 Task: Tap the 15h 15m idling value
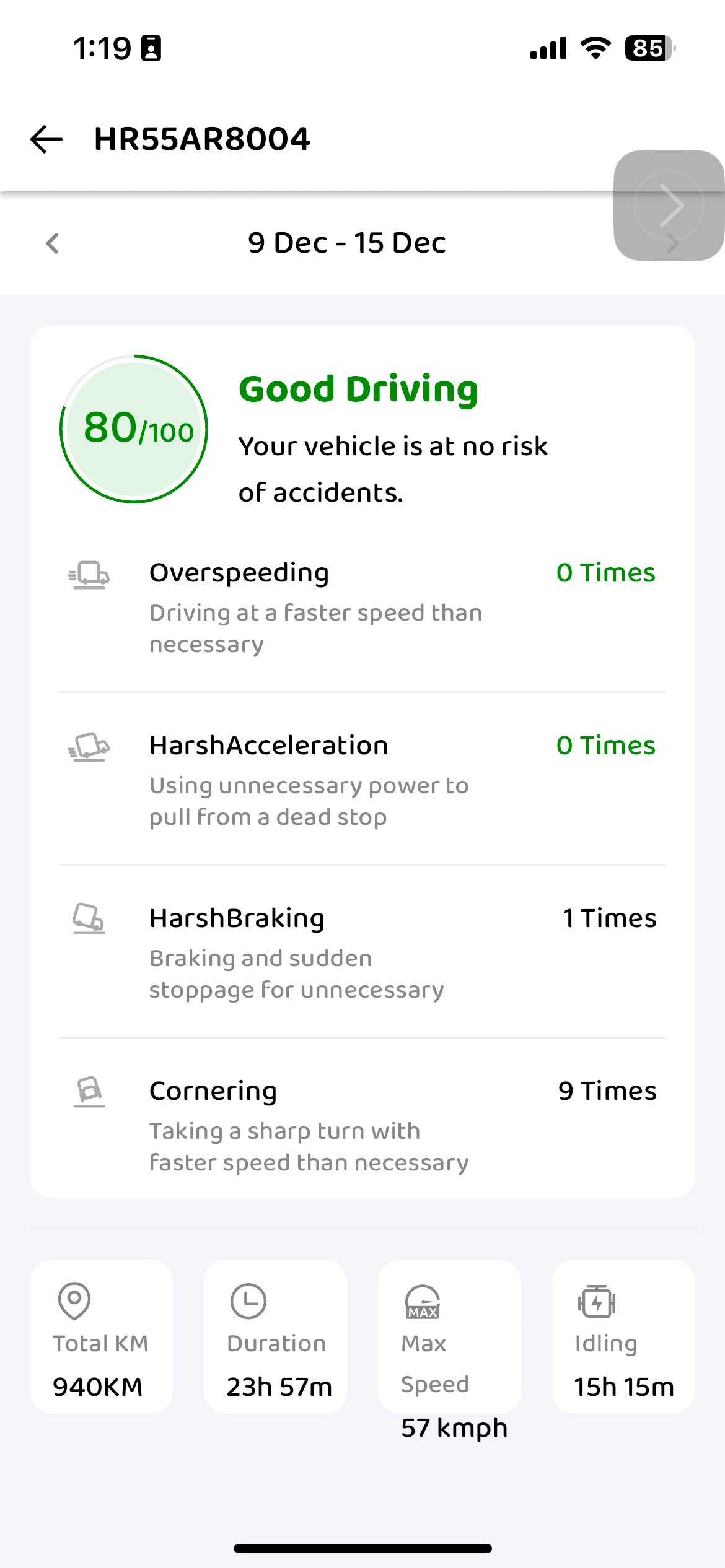coord(623,1387)
